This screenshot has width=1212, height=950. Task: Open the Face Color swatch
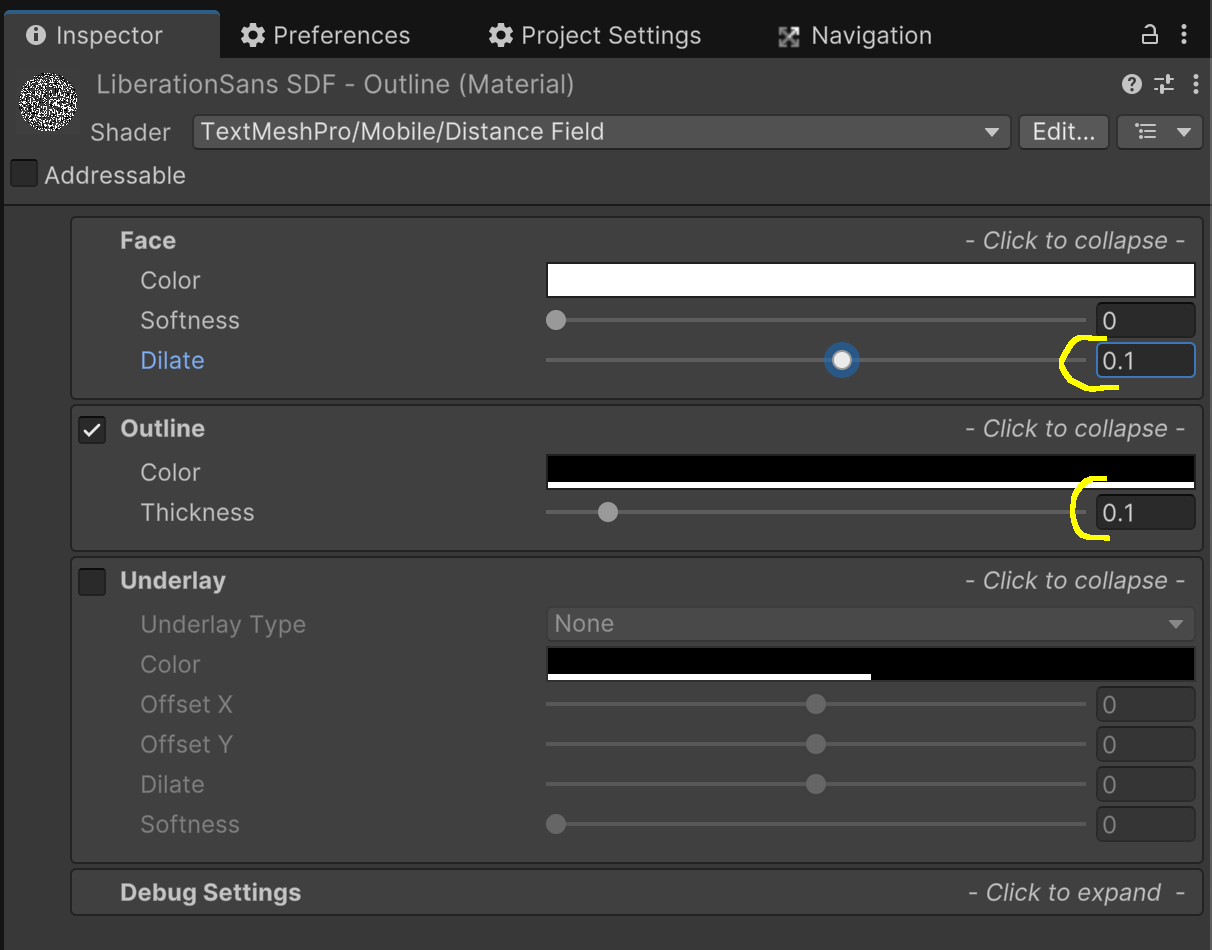(x=870, y=280)
